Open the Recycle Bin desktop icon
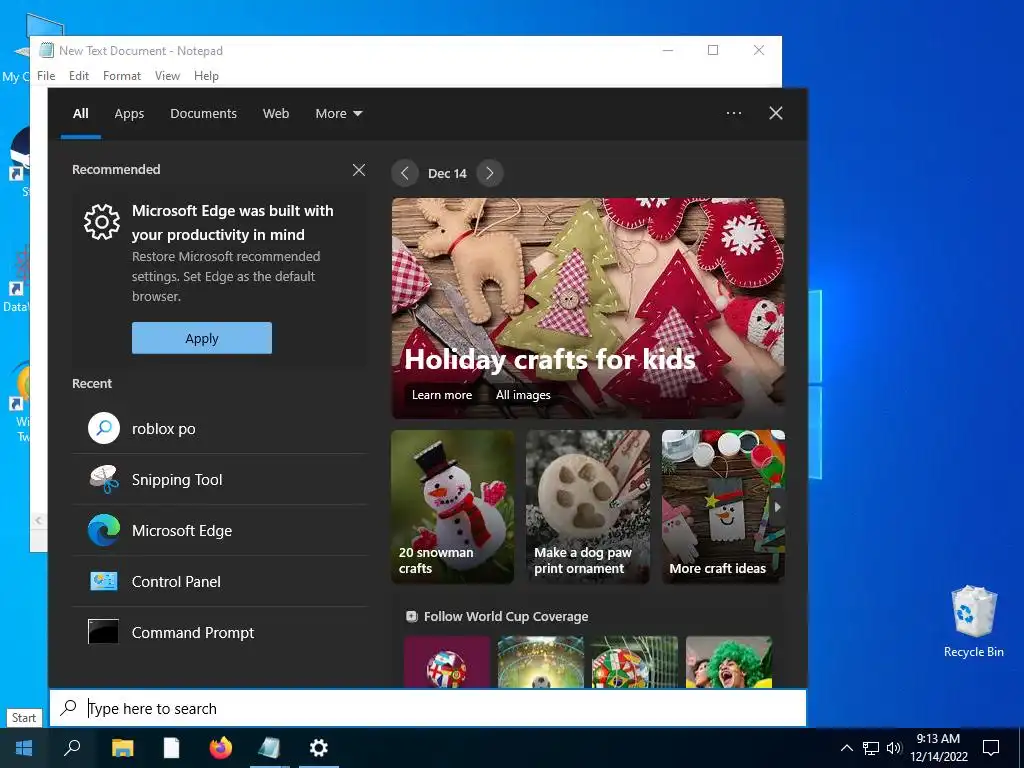The width and height of the screenshot is (1024, 768). pos(974,621)
